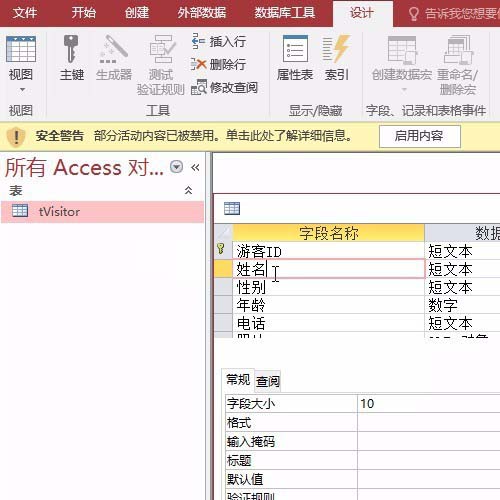Open navigation pane category dropdown
500x500 pixels.
point(176,167)
